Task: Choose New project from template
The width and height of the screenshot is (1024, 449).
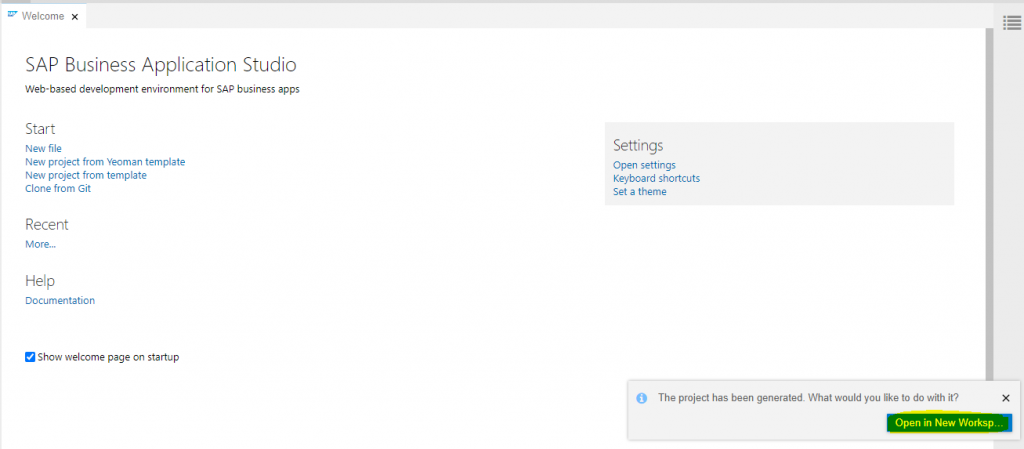Action: click(x=86, y=175)
